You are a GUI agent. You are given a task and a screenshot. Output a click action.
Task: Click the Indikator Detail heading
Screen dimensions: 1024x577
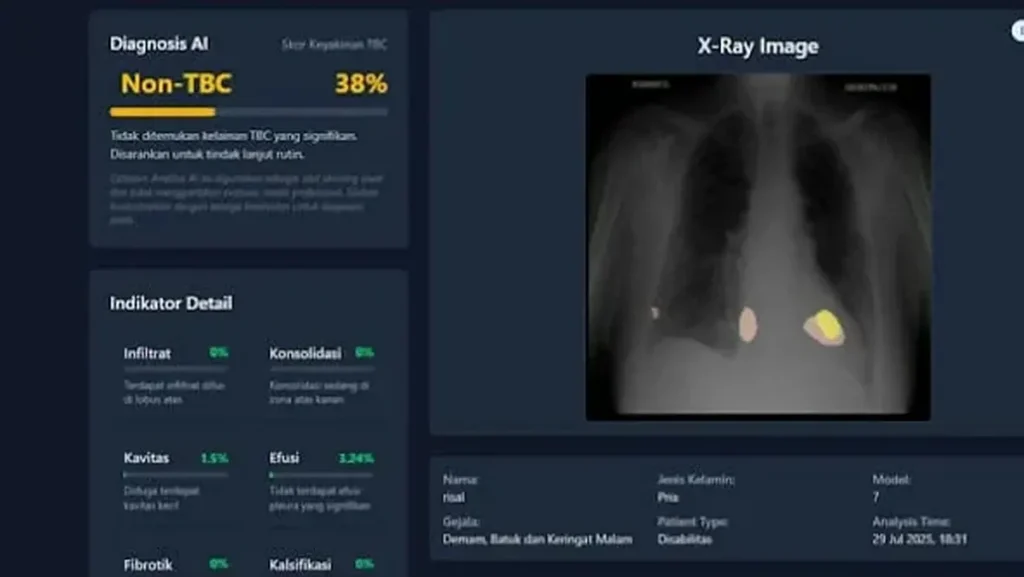click(x=170, y=303)
